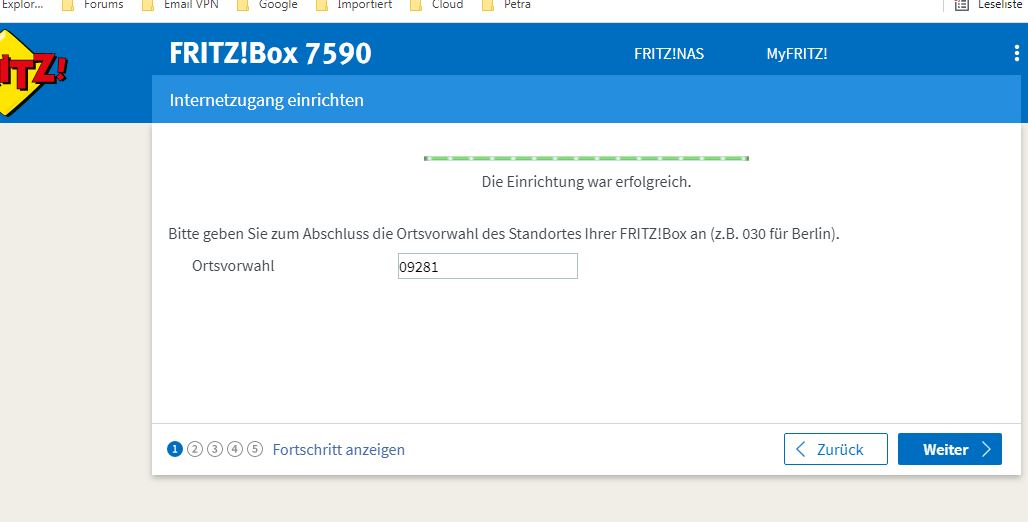This screenshot has height=522, width=1028.
Task: Open the MyFRITZ! menu item
Action: tap(797, 54)
